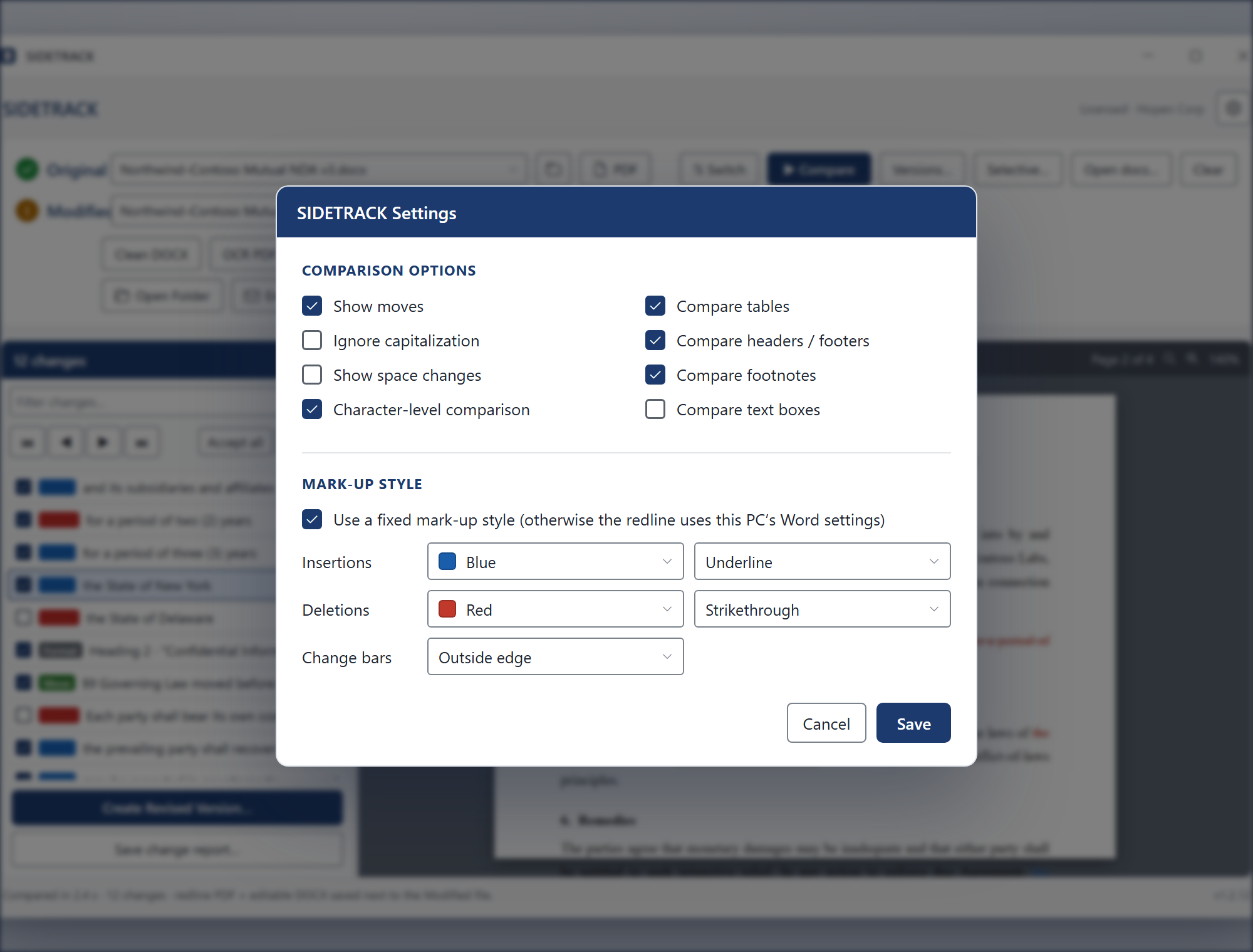Tick the unchecked State of Delaware change checkbox
The width and height of the screenshot is (1253, 952).
point(24,618)
